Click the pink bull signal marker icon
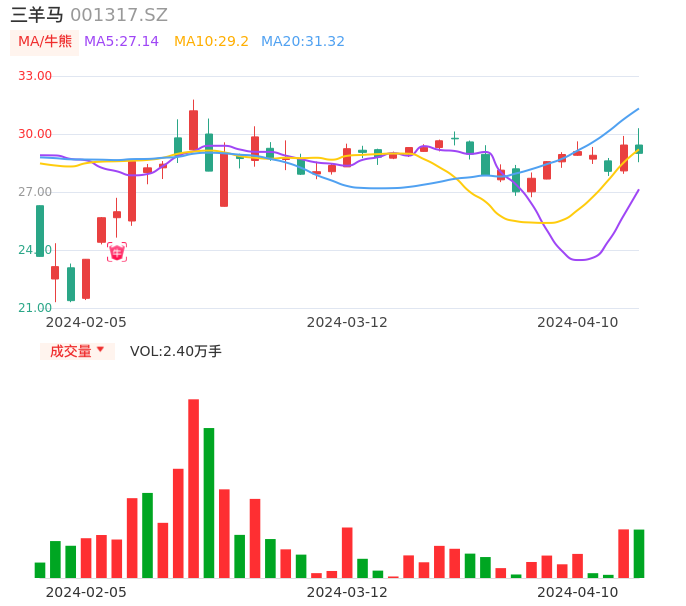 [x=117, y=253]
